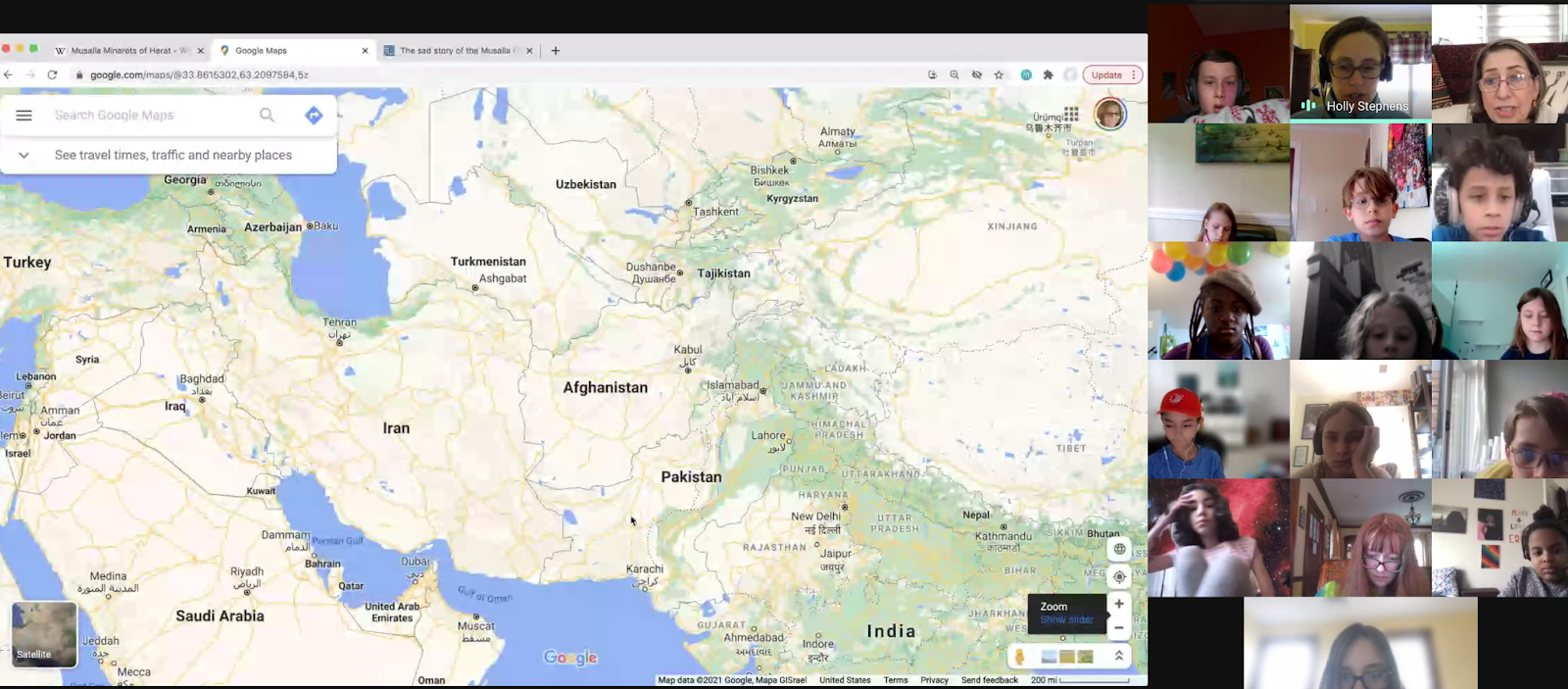The height and width of the screenshot is (689, 1568).
Task: Select the red cap participant's video tile
Action: 1218,419
